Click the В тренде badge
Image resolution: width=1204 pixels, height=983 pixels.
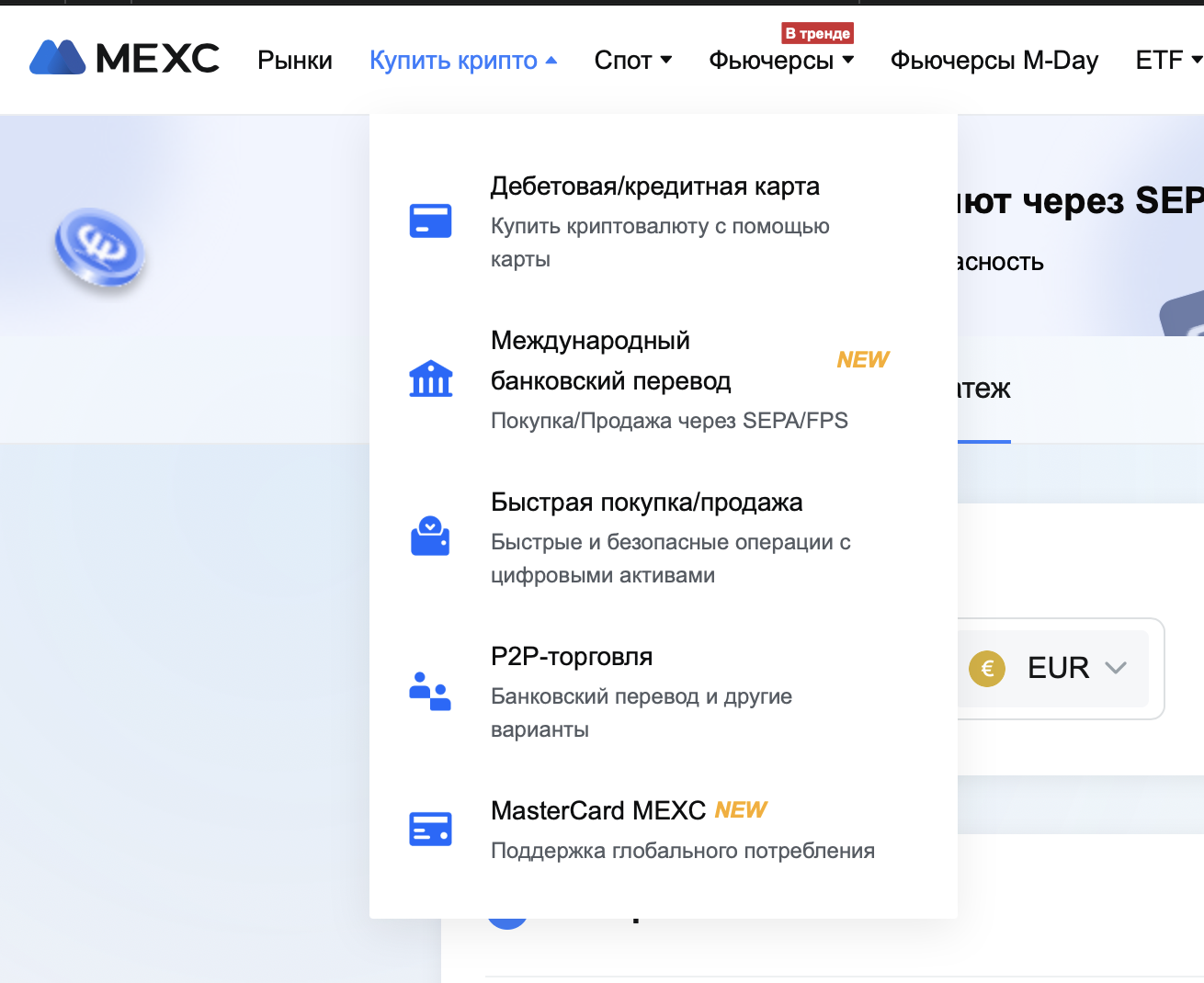click(817, 33)
